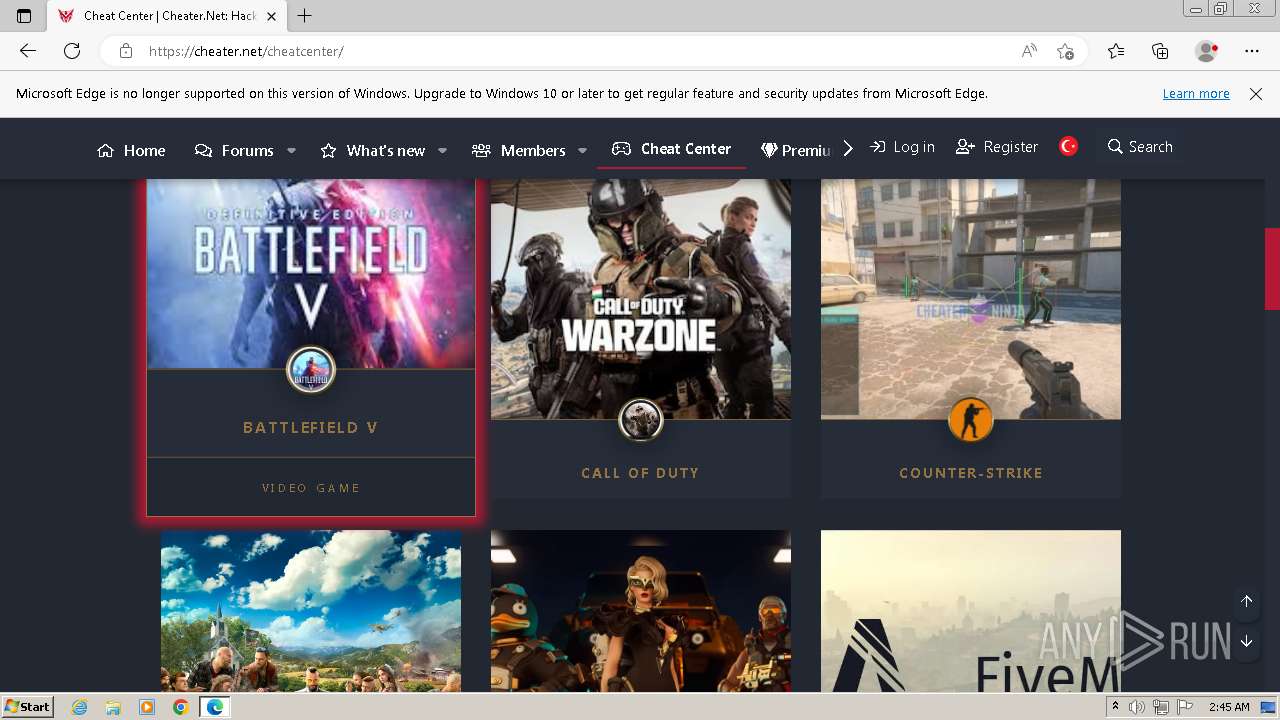Viewport: 1280px width, 720px height.
Task: Follow the Learn more link
Action: click(x=1196, y=93)
